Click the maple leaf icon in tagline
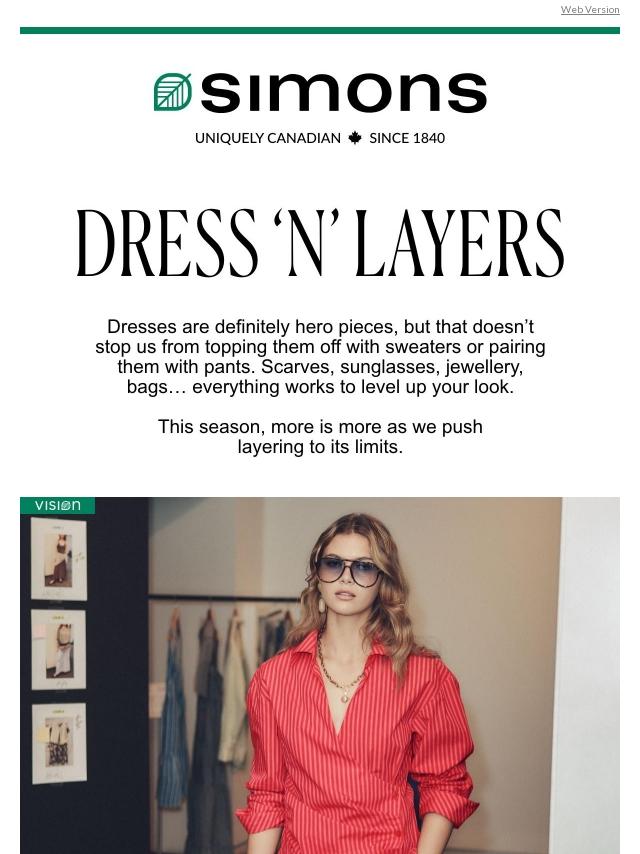The height and width of the screenshot is (854, 640). tap(355, 138)
